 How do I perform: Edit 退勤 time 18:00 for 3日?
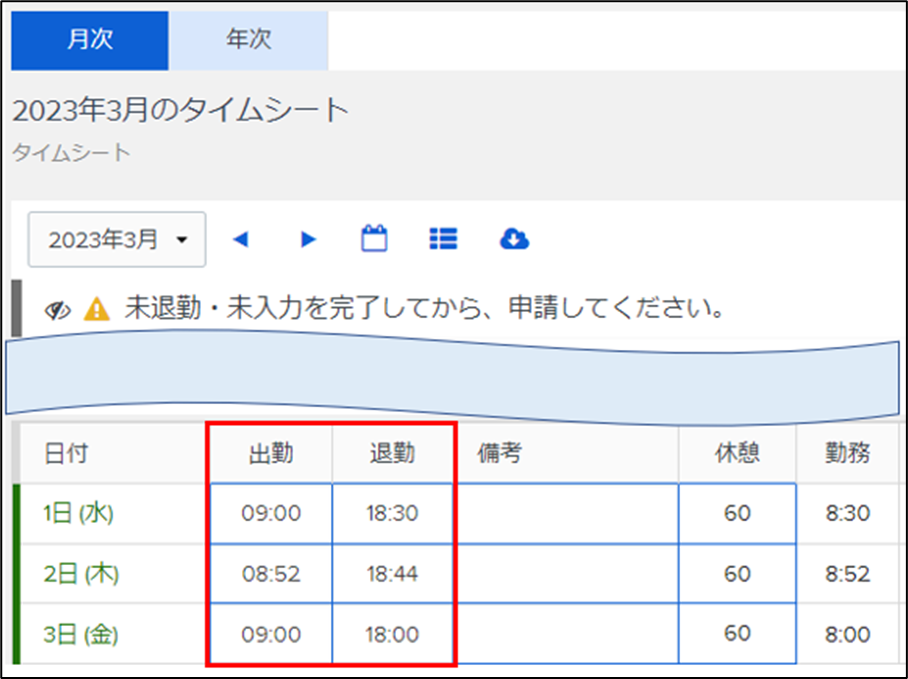pos(392,634)
